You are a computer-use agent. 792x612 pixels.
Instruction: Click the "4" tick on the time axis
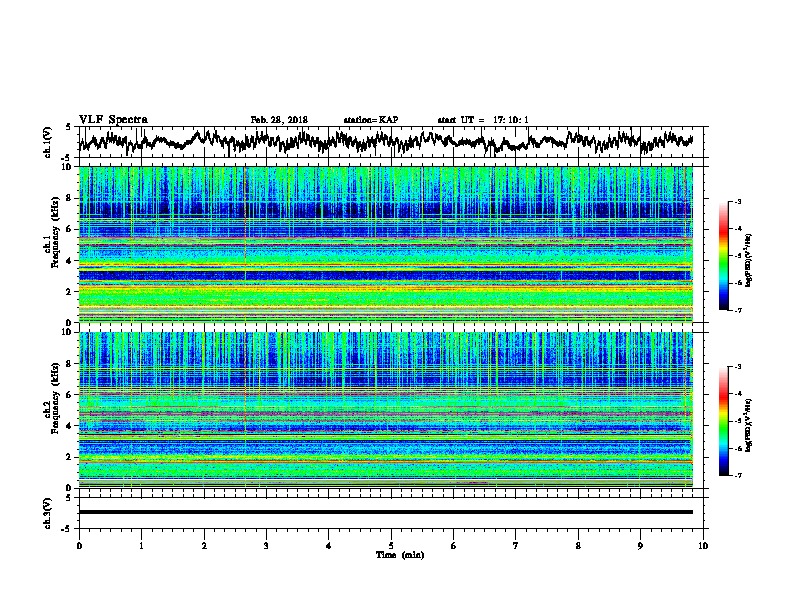tap(328, 545)
